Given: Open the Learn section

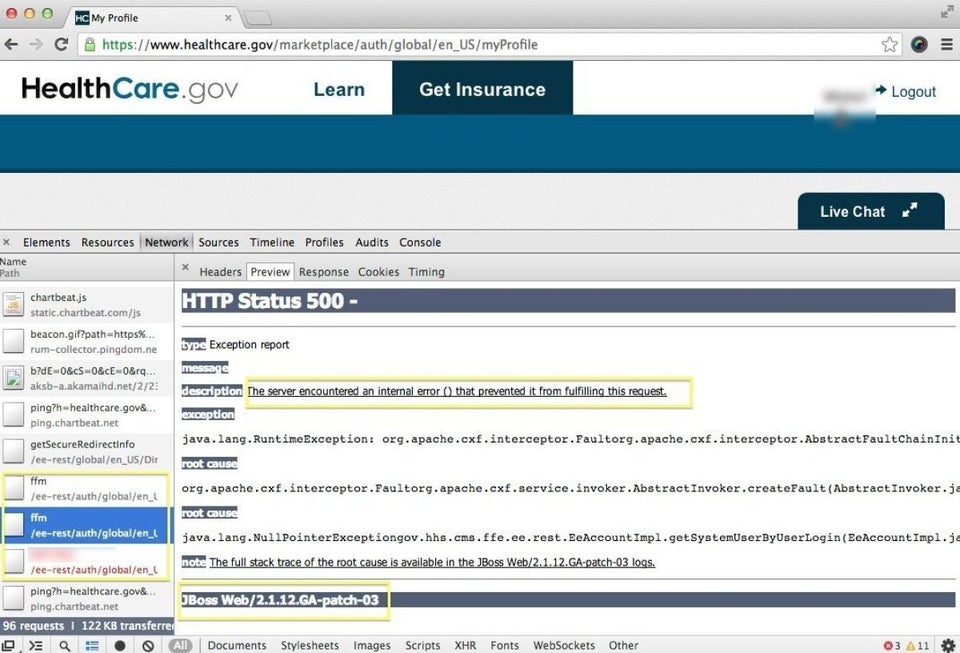Looking at the screenshot, I should (339, 89).
